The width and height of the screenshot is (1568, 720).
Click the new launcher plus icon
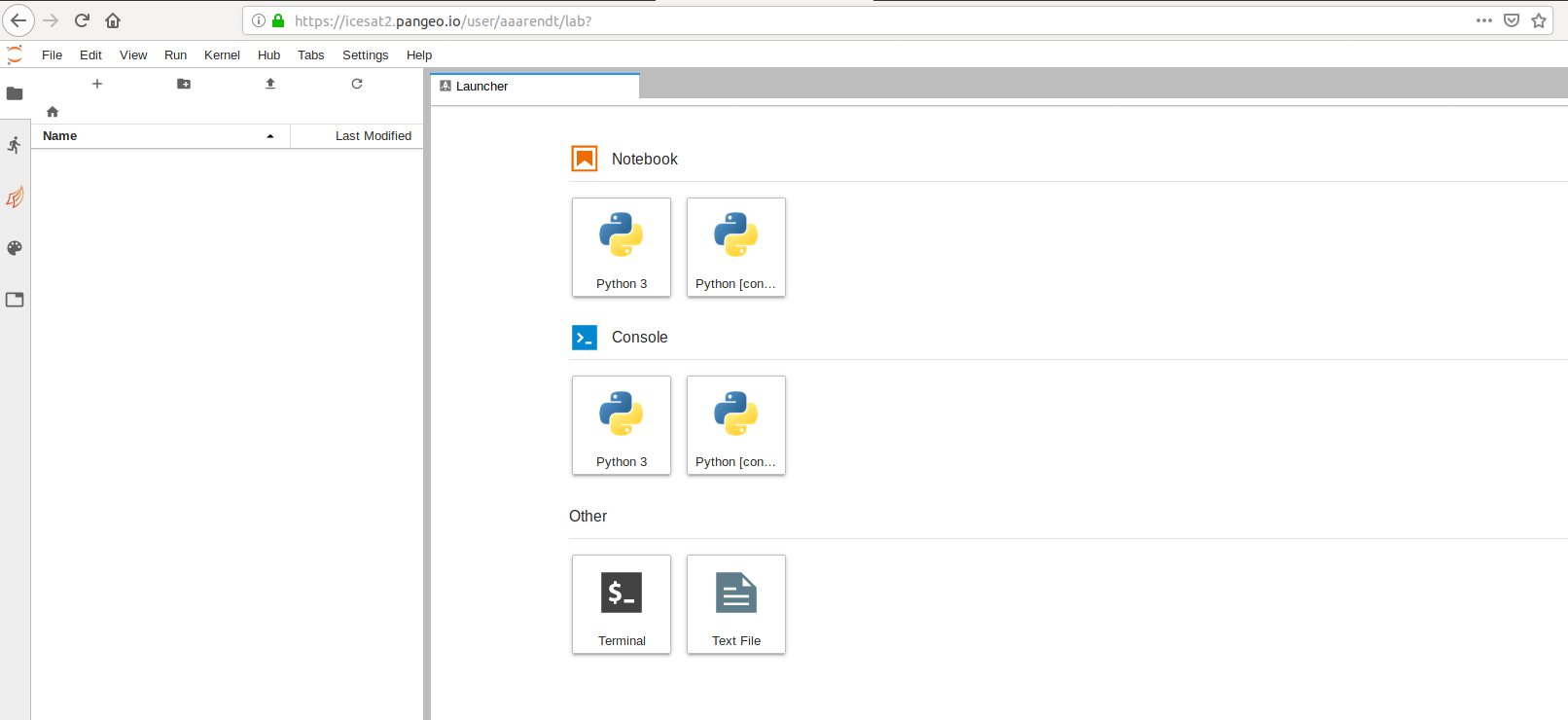[97, 84]
